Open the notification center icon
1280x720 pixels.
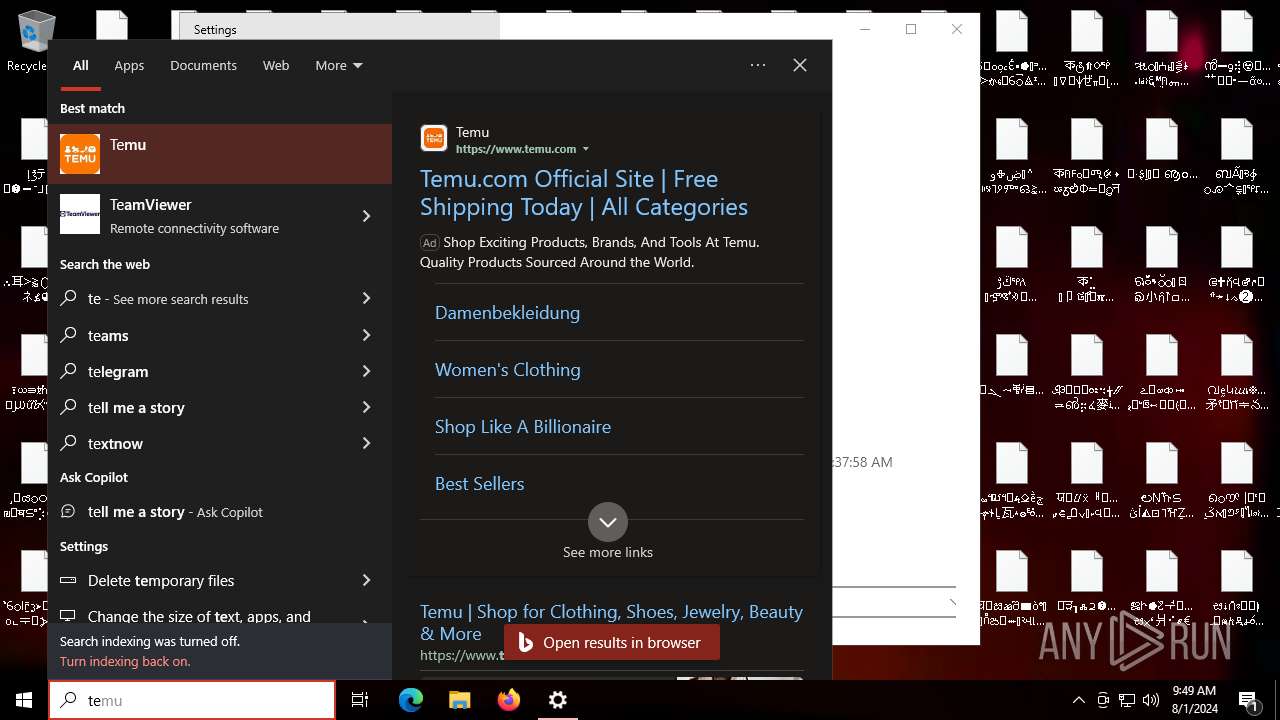(x=1249, y=700)
